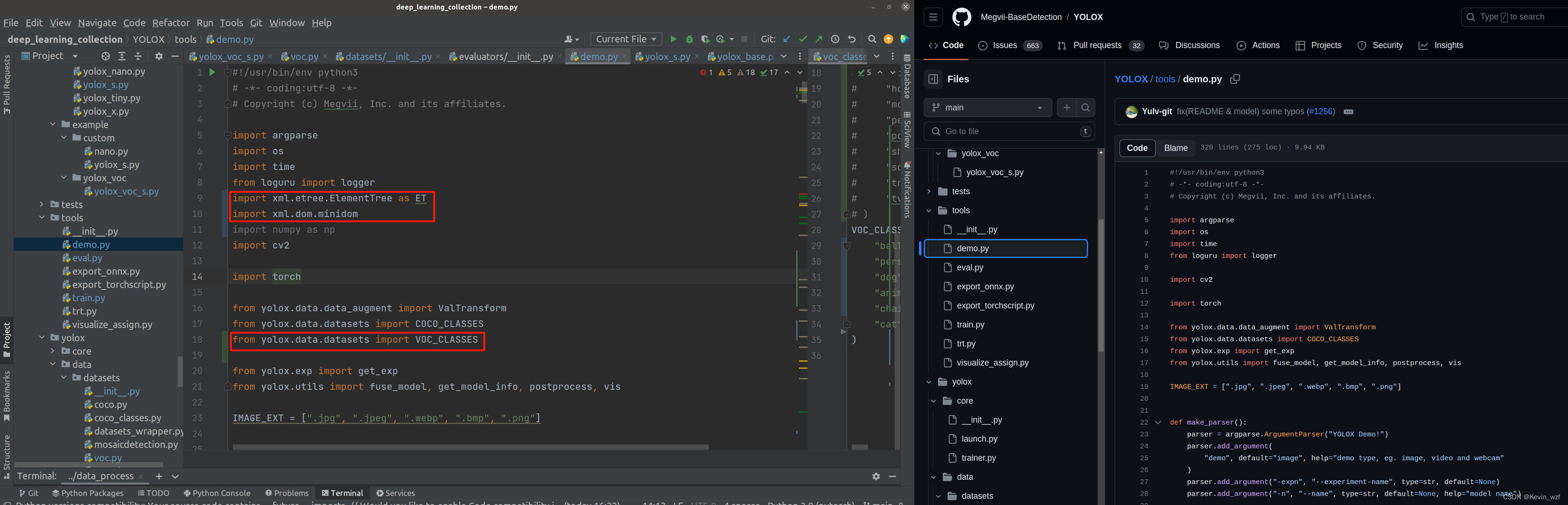
Task: Click Yulv-git author link
Action: click(x=1157, y=111)
